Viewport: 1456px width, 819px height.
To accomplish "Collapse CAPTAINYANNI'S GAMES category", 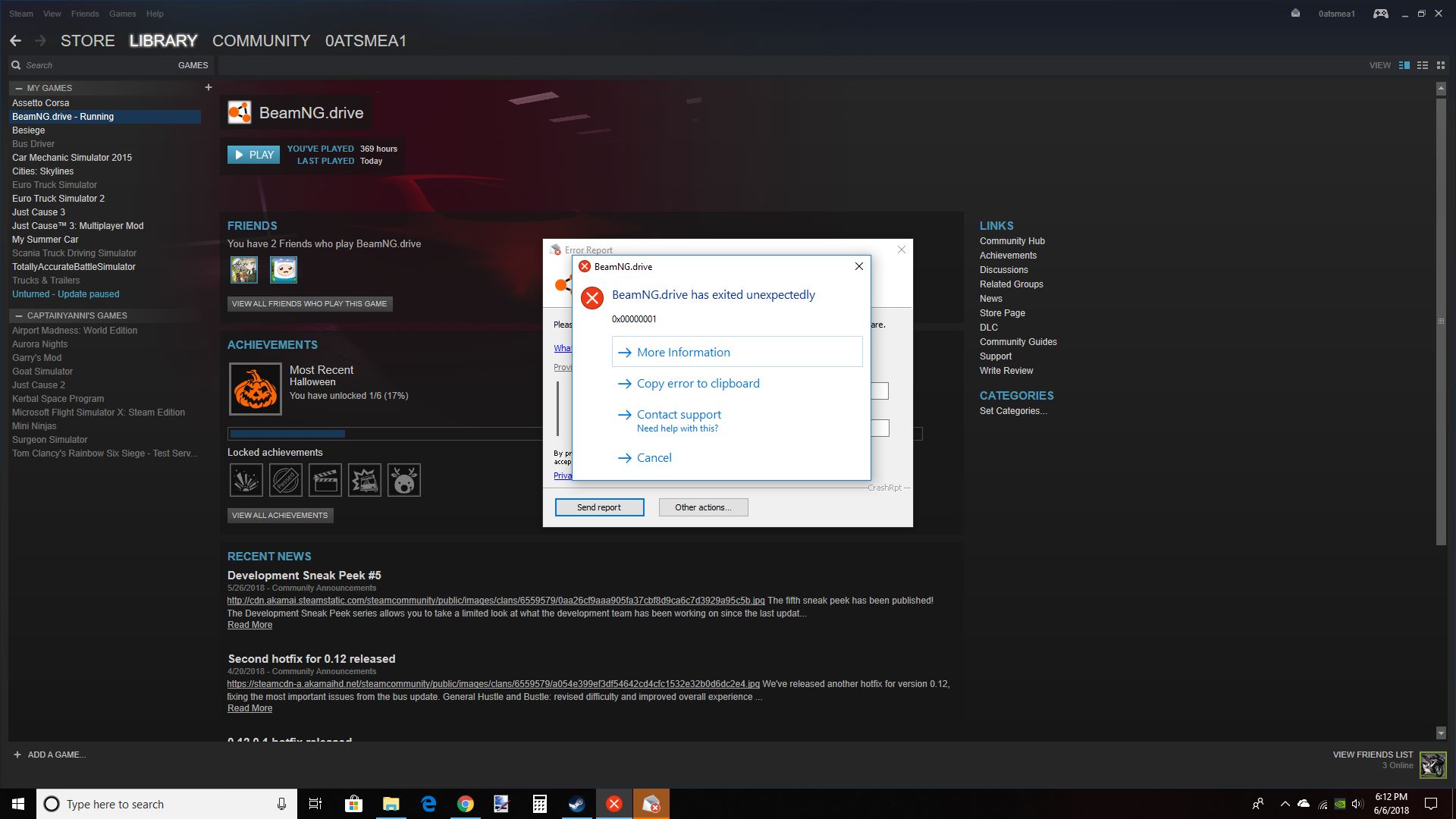I will [x=19, y=315].
